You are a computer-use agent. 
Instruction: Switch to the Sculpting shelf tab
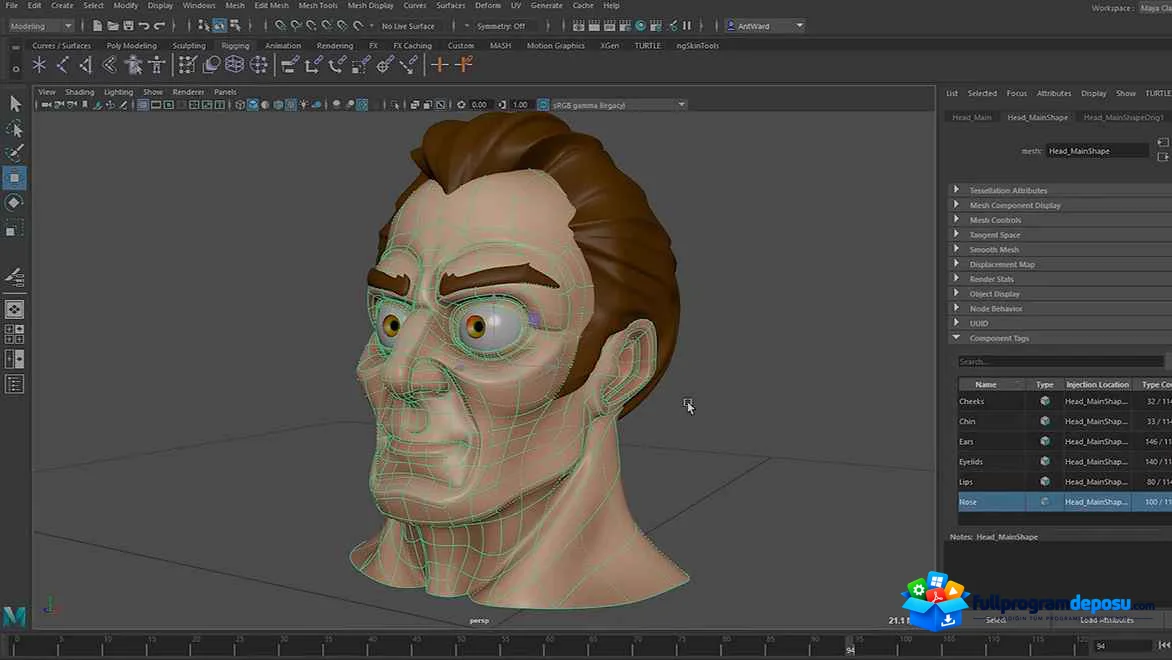pyautogui.click(x=188, y=46)
